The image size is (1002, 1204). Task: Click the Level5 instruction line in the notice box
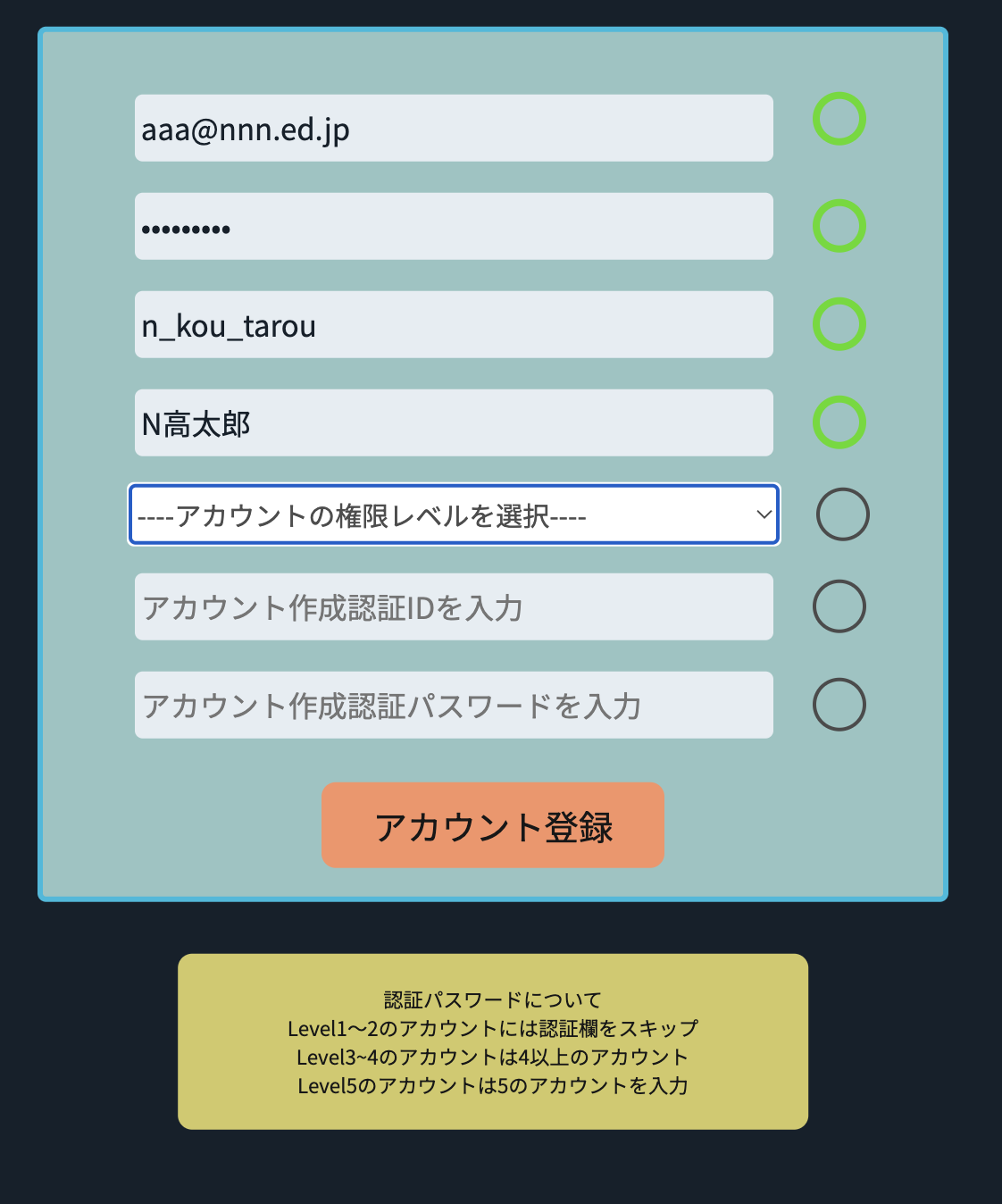[x=493, y=1086]
